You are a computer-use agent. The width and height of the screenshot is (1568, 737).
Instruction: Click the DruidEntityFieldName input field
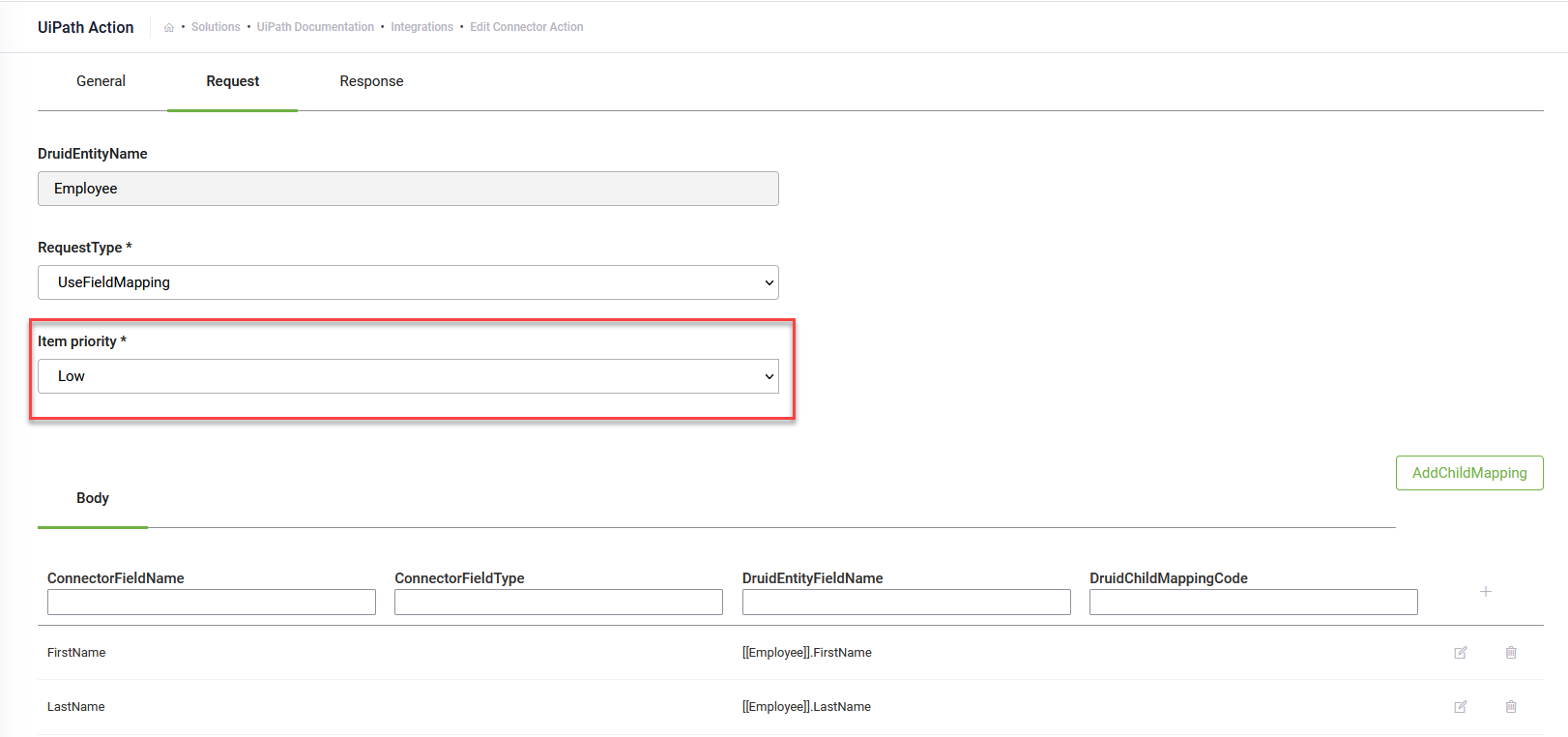click(906, 603)
